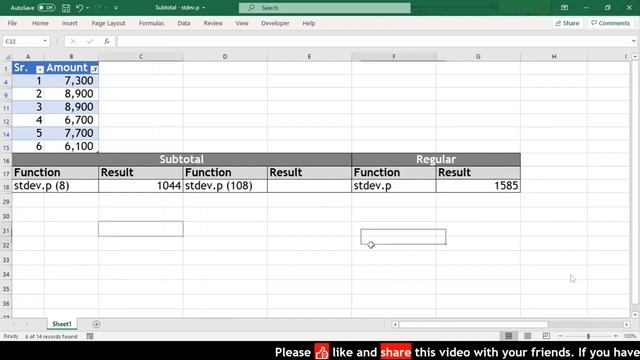The height and width of the screenshot is (360, 640).
Task: Expand the formula bar with chevron
Action: (x=633, y=41)
